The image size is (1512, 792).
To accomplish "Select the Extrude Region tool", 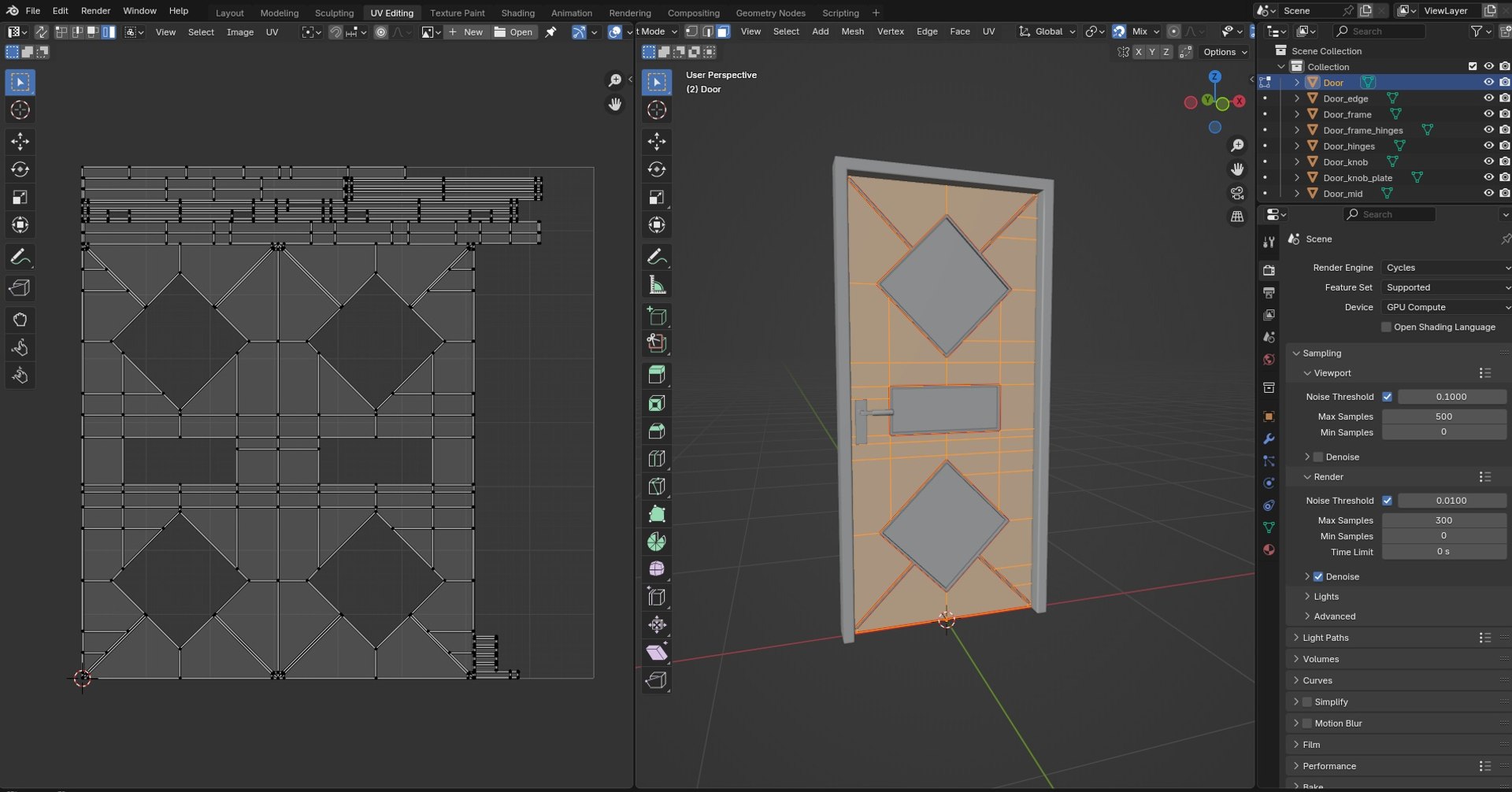I will click(657, 375).
